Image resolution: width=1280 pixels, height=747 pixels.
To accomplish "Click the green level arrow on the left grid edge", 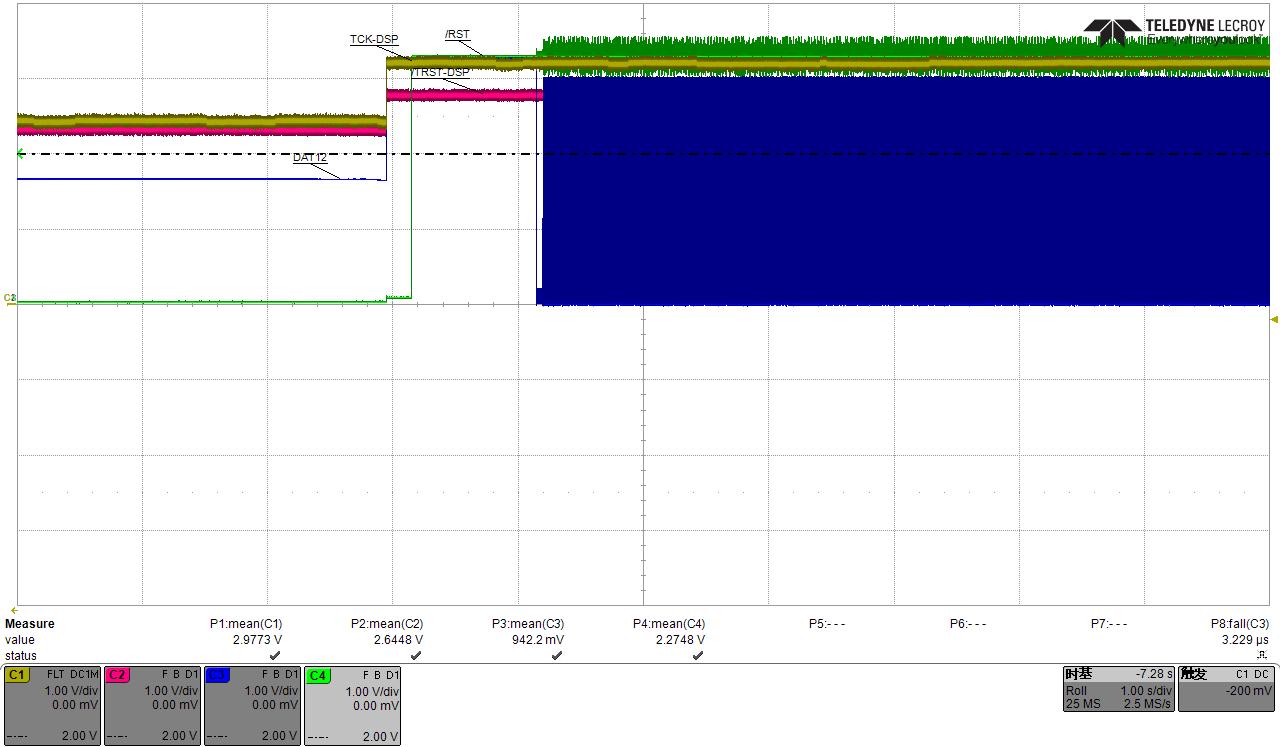I will point(21,153).
